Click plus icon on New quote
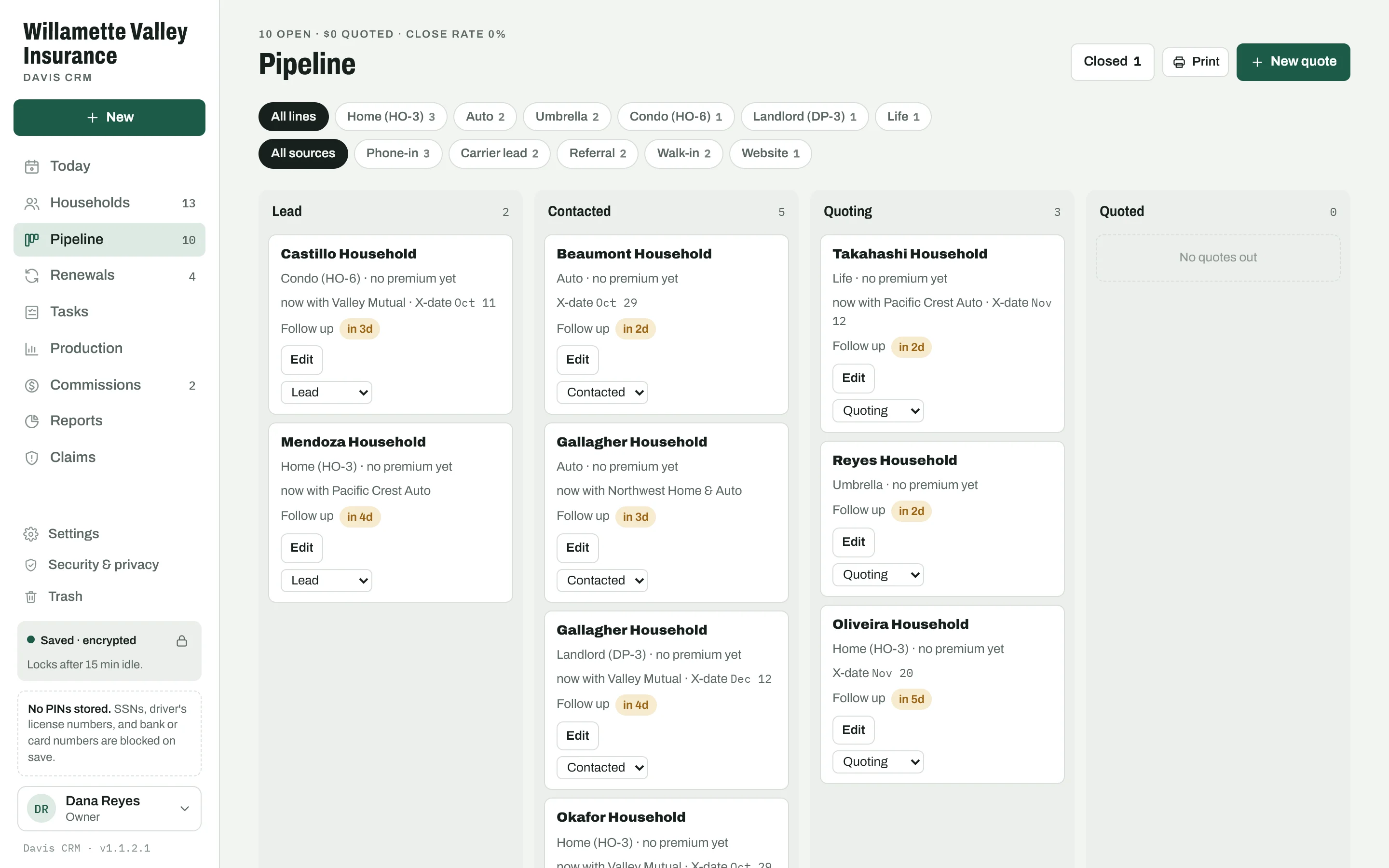The width and height of the screenshot is (1389, 868). click(x=1257, y=62)
